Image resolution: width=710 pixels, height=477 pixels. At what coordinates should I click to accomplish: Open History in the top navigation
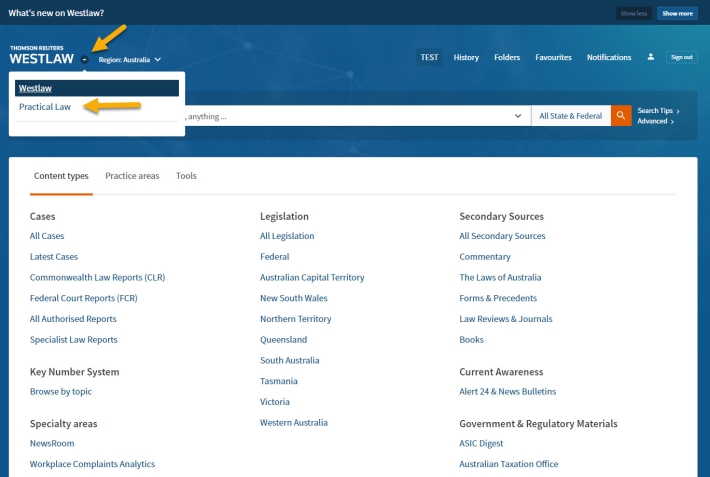[466, 58]
